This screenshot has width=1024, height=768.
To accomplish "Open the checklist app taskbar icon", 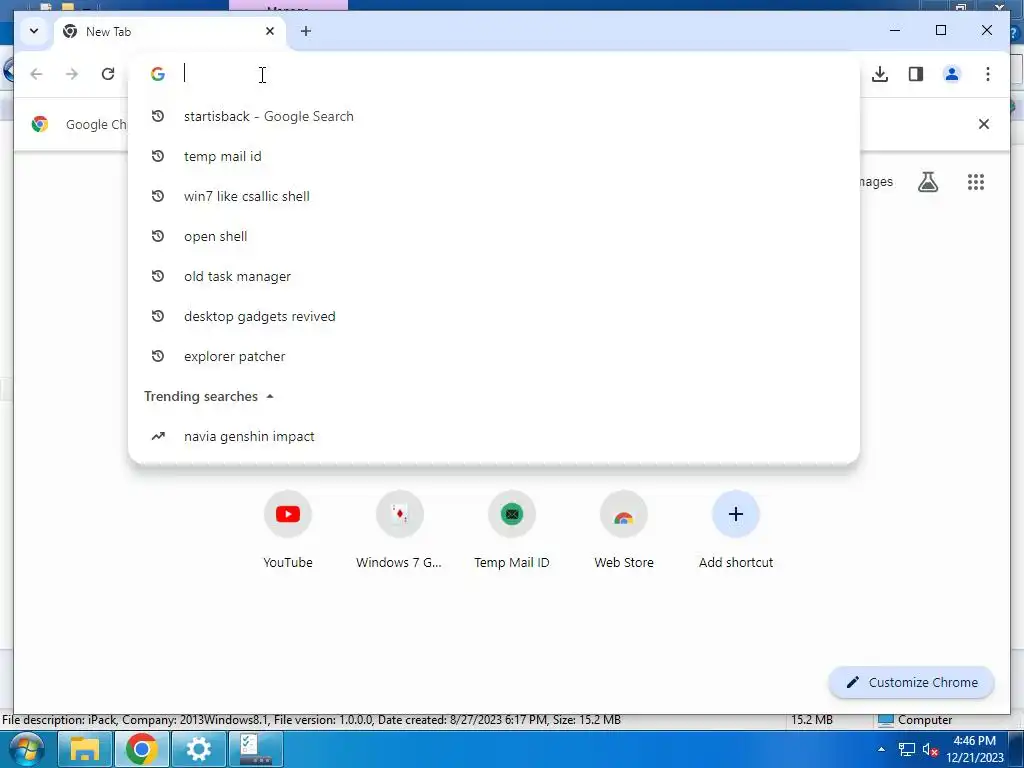I will point(255,748).
